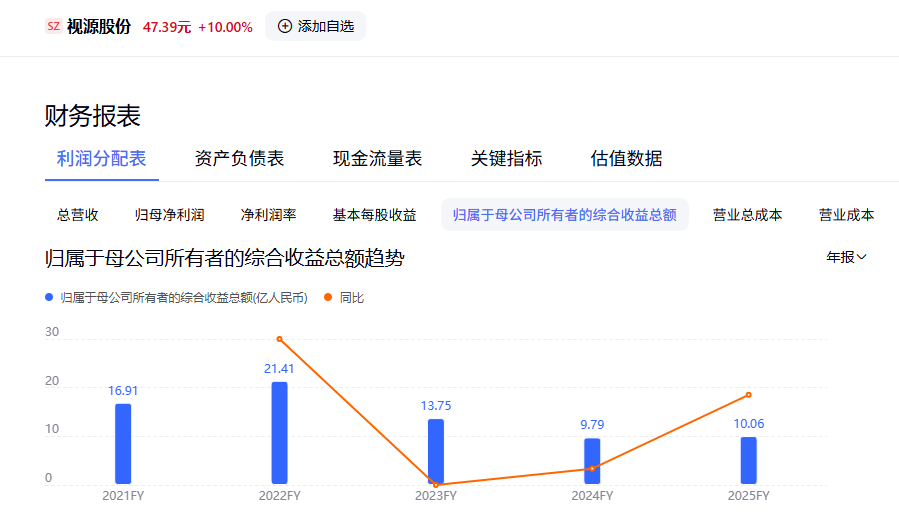Image resolution: width=899 pixels, height=527 pixels.
Task: Click the 2025FY orange 同比 data point
Action: (x=748, y=395)
